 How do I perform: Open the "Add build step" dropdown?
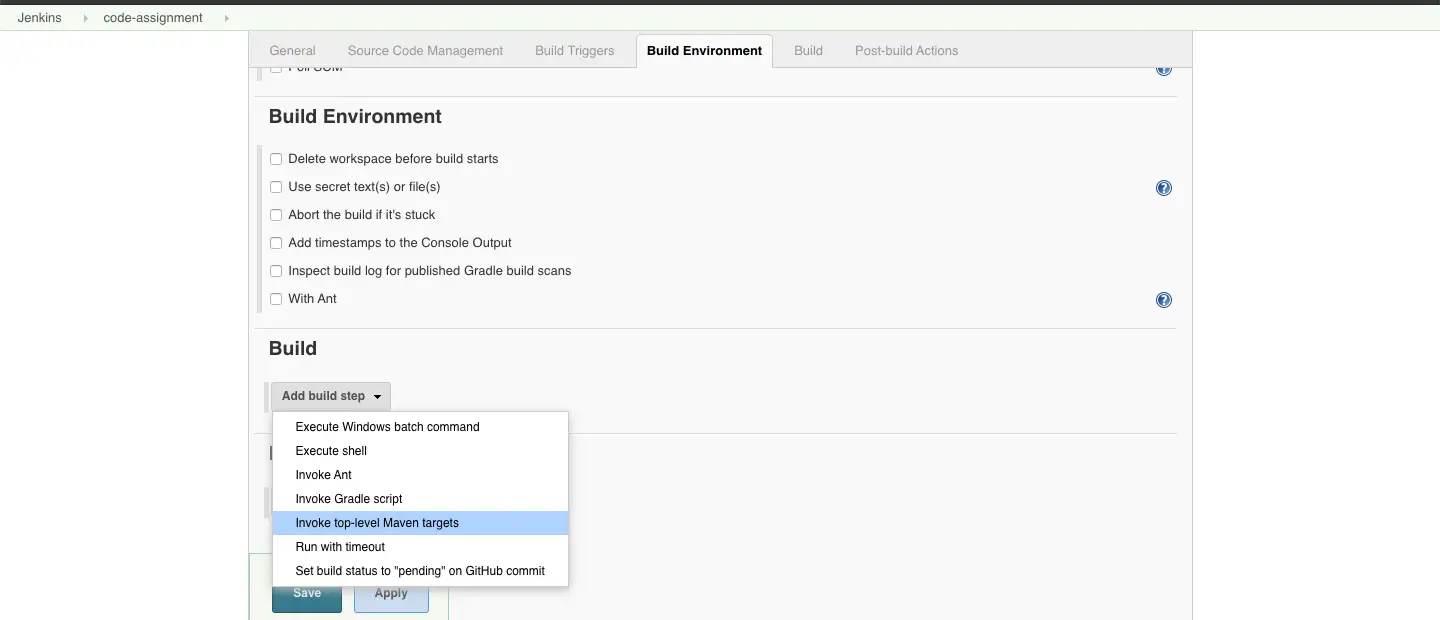[330, 396]
